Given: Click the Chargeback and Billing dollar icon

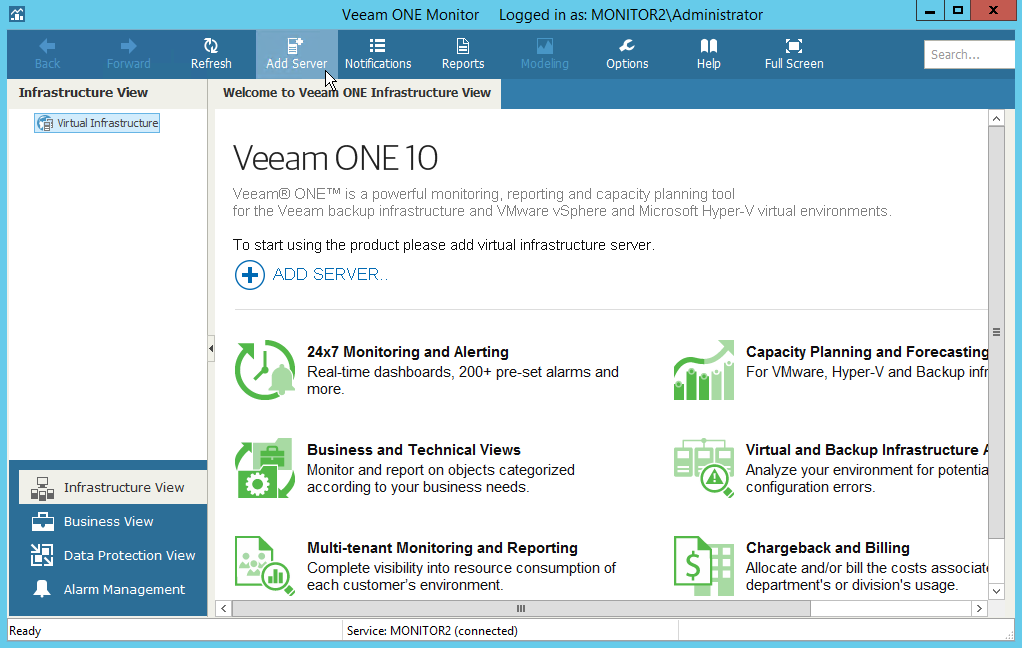Looking at the screenshot, I should [704, 566].
